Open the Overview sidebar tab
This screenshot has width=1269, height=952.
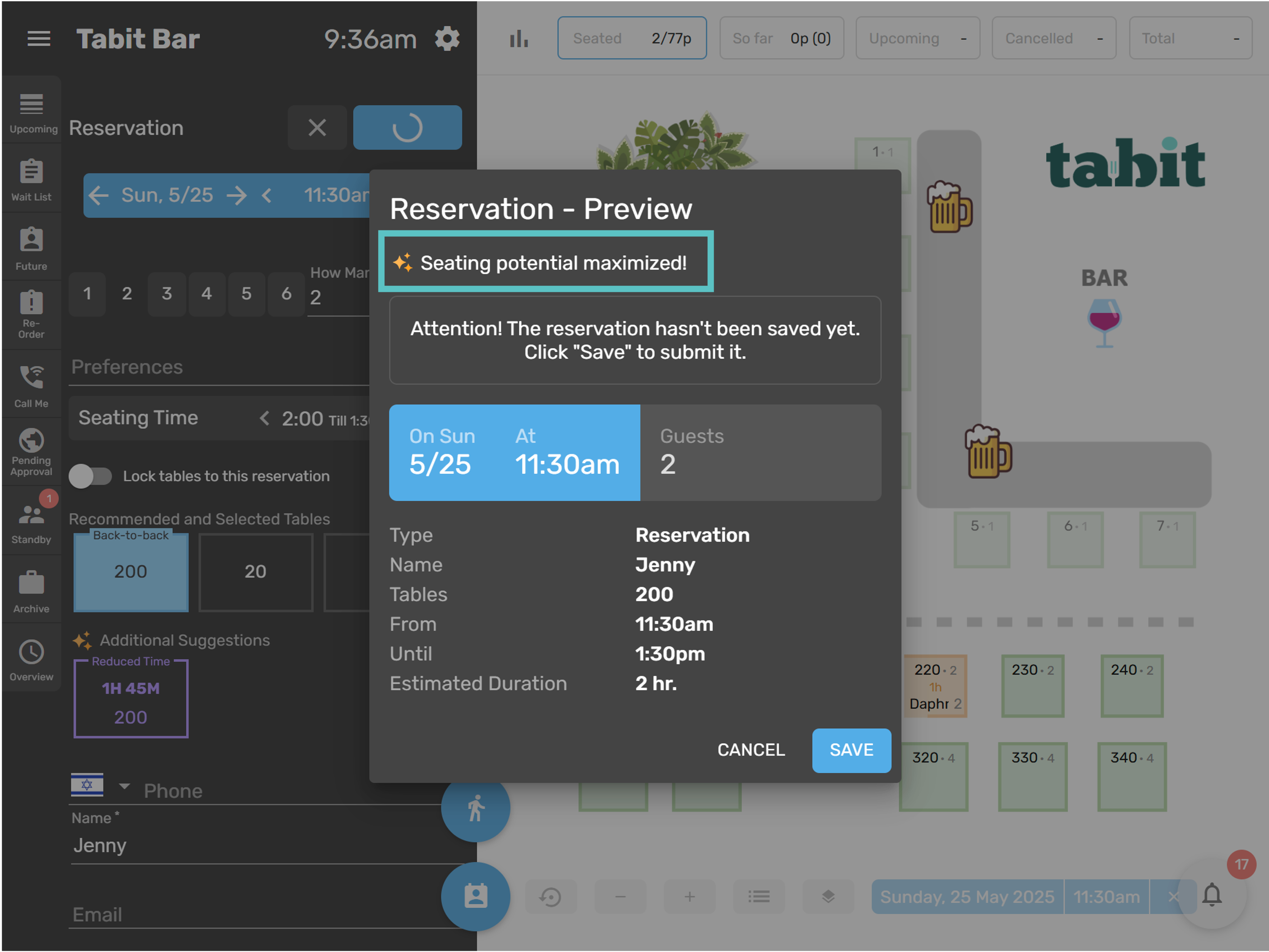[31, 659]
